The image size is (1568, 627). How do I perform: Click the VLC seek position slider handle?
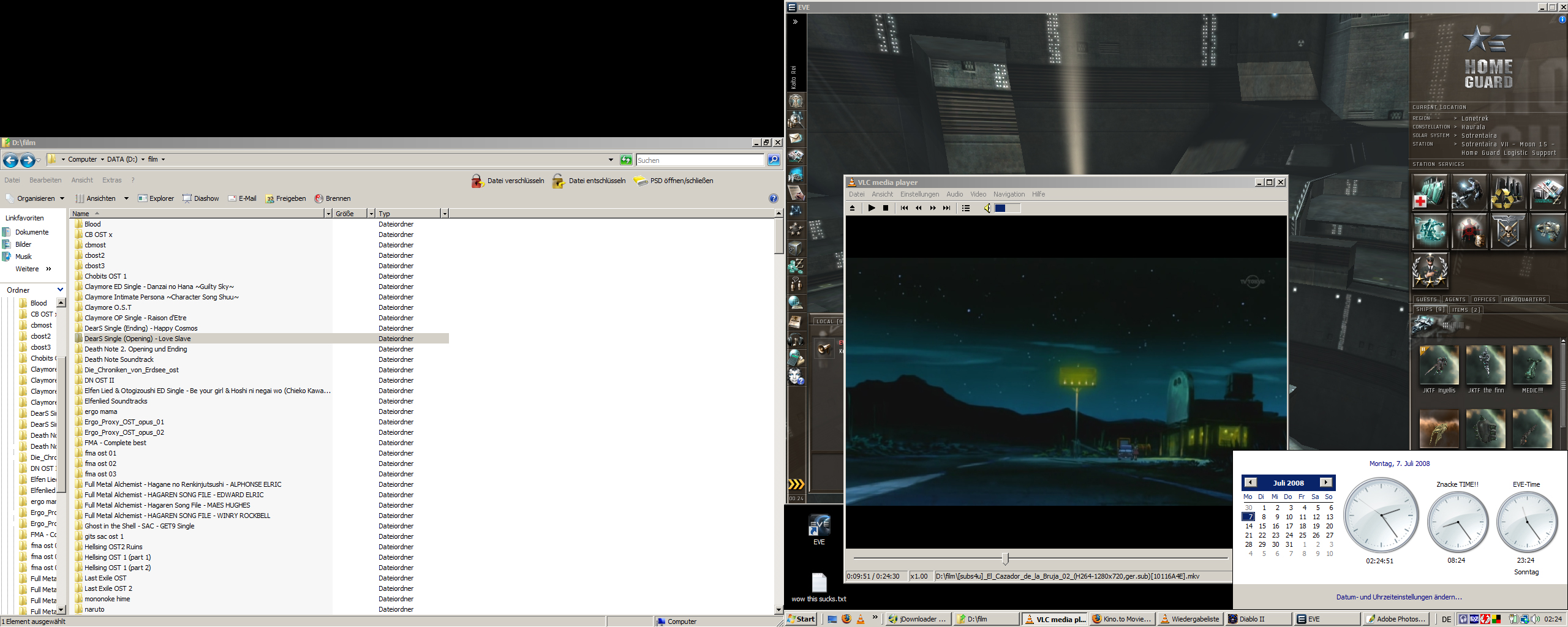point(1005,558)
